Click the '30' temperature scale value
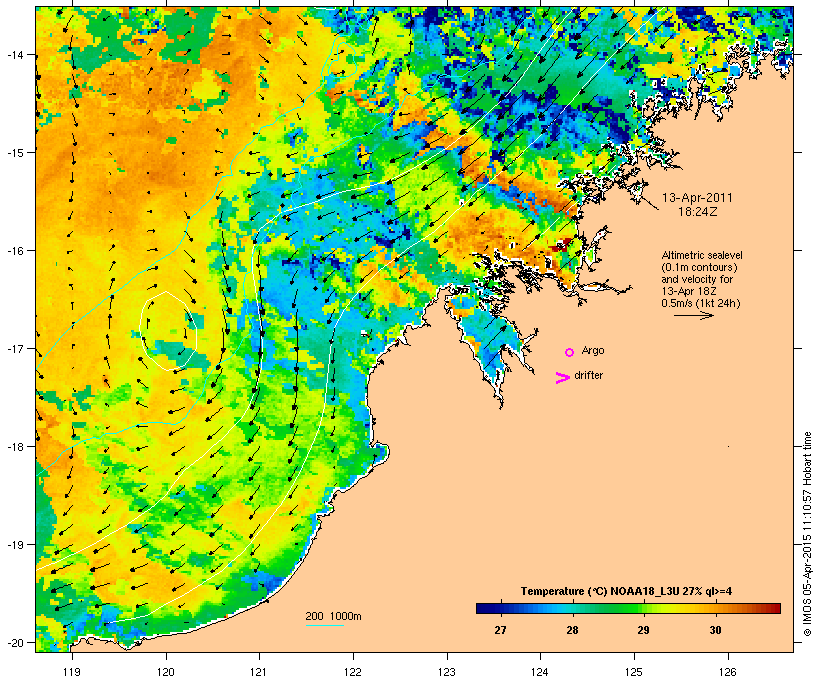The image size is (820, 680). 715,630
